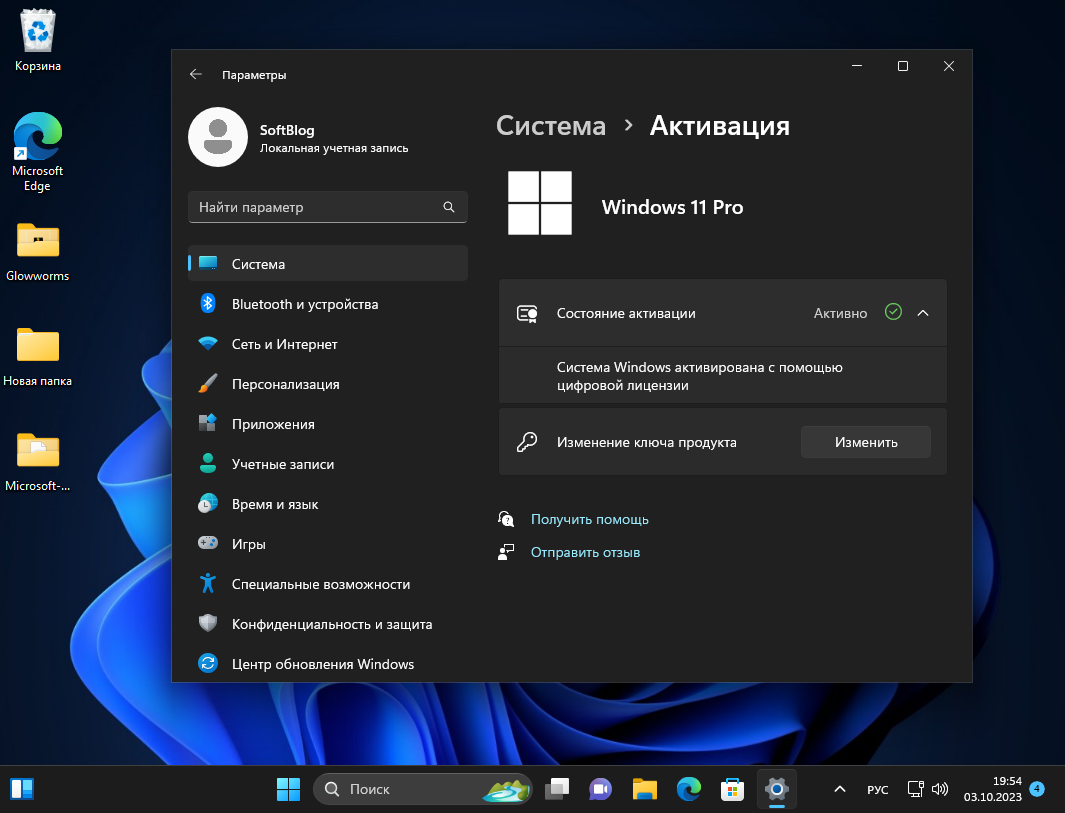The width and height of the screenshot is (1065, 813).
Task: Go to Время и язык
Action: [328, 504]
